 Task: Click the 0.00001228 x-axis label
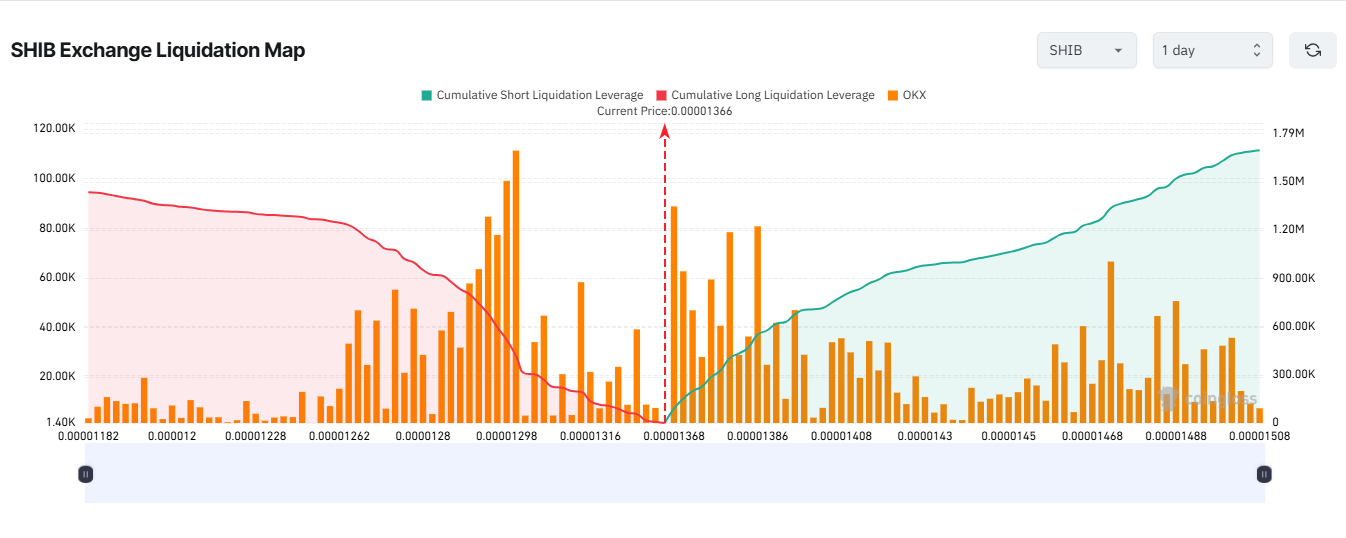(256, 436)
